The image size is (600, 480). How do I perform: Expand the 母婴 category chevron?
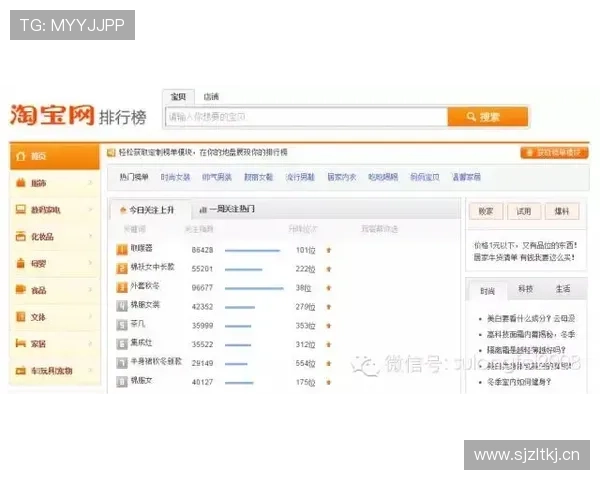click(91, 263)
